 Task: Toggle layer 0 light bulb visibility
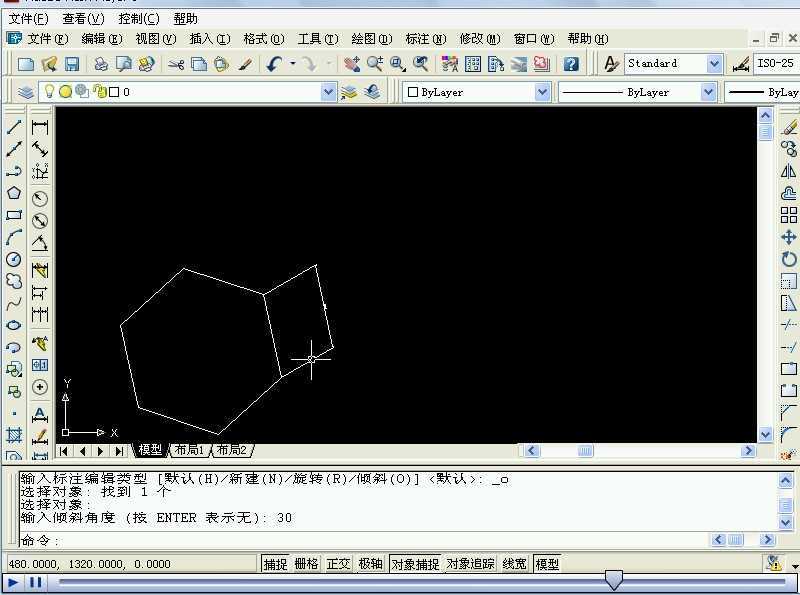[49, 92]
